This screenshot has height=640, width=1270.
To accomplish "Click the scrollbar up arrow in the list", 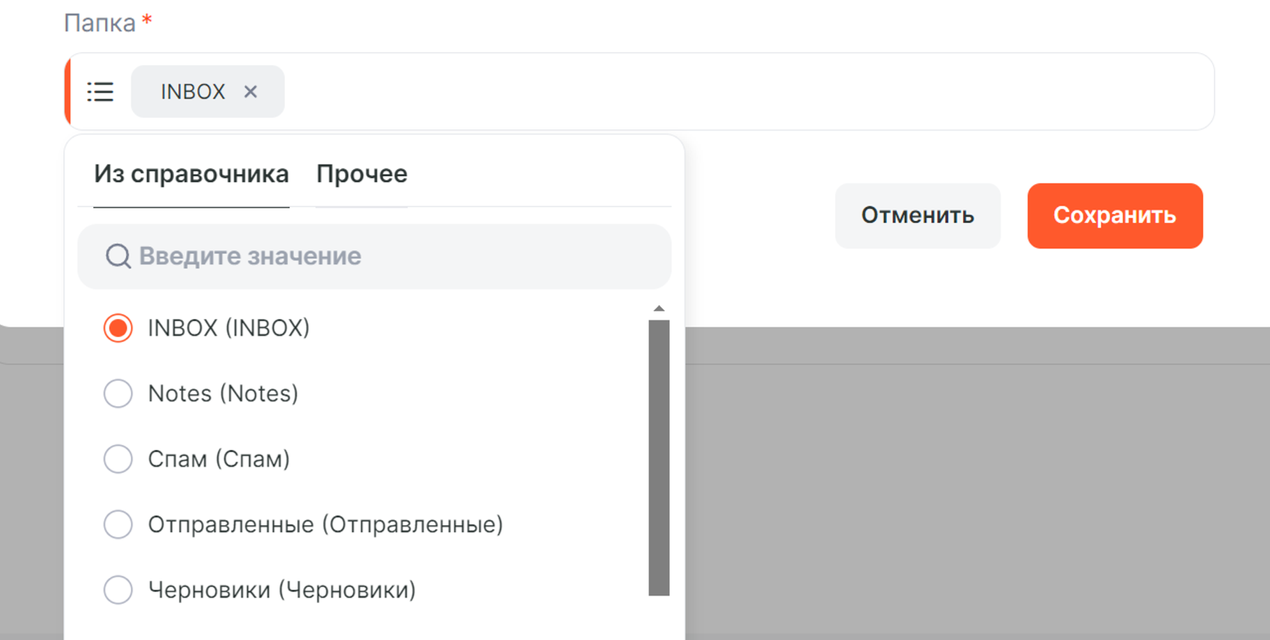I will [x=658, y=309].
